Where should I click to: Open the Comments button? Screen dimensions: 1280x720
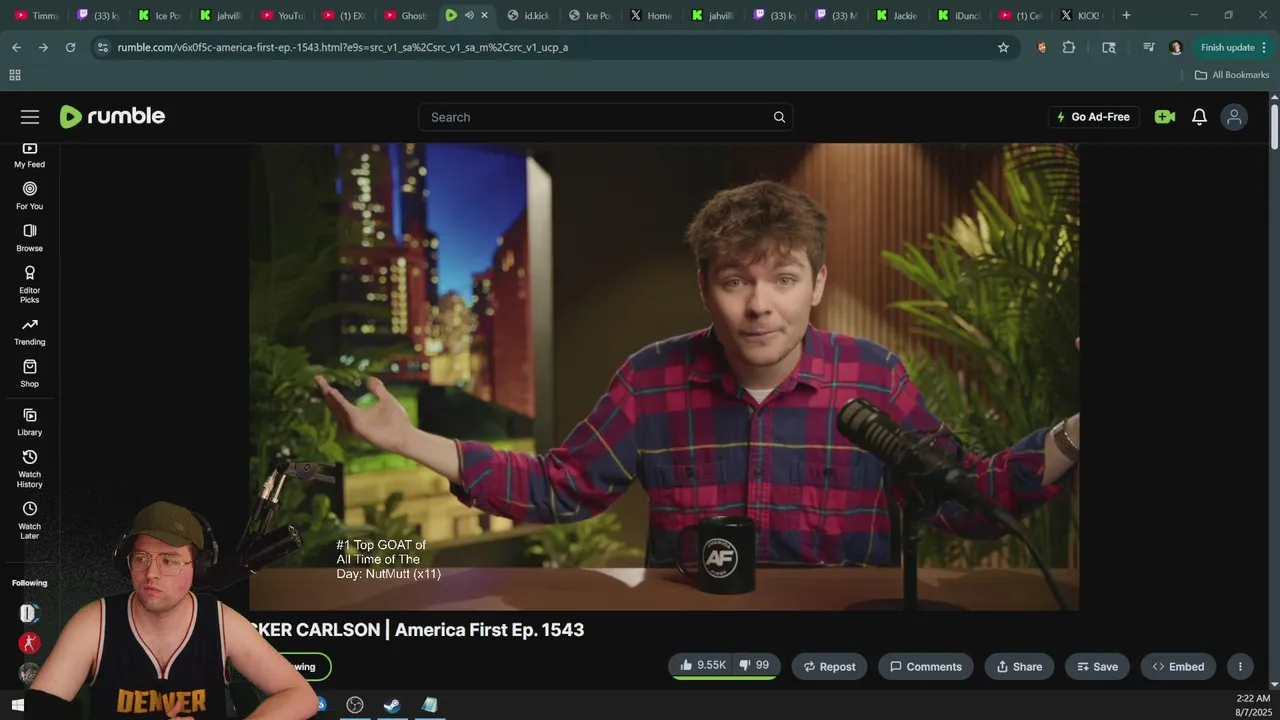click(926, 667)
